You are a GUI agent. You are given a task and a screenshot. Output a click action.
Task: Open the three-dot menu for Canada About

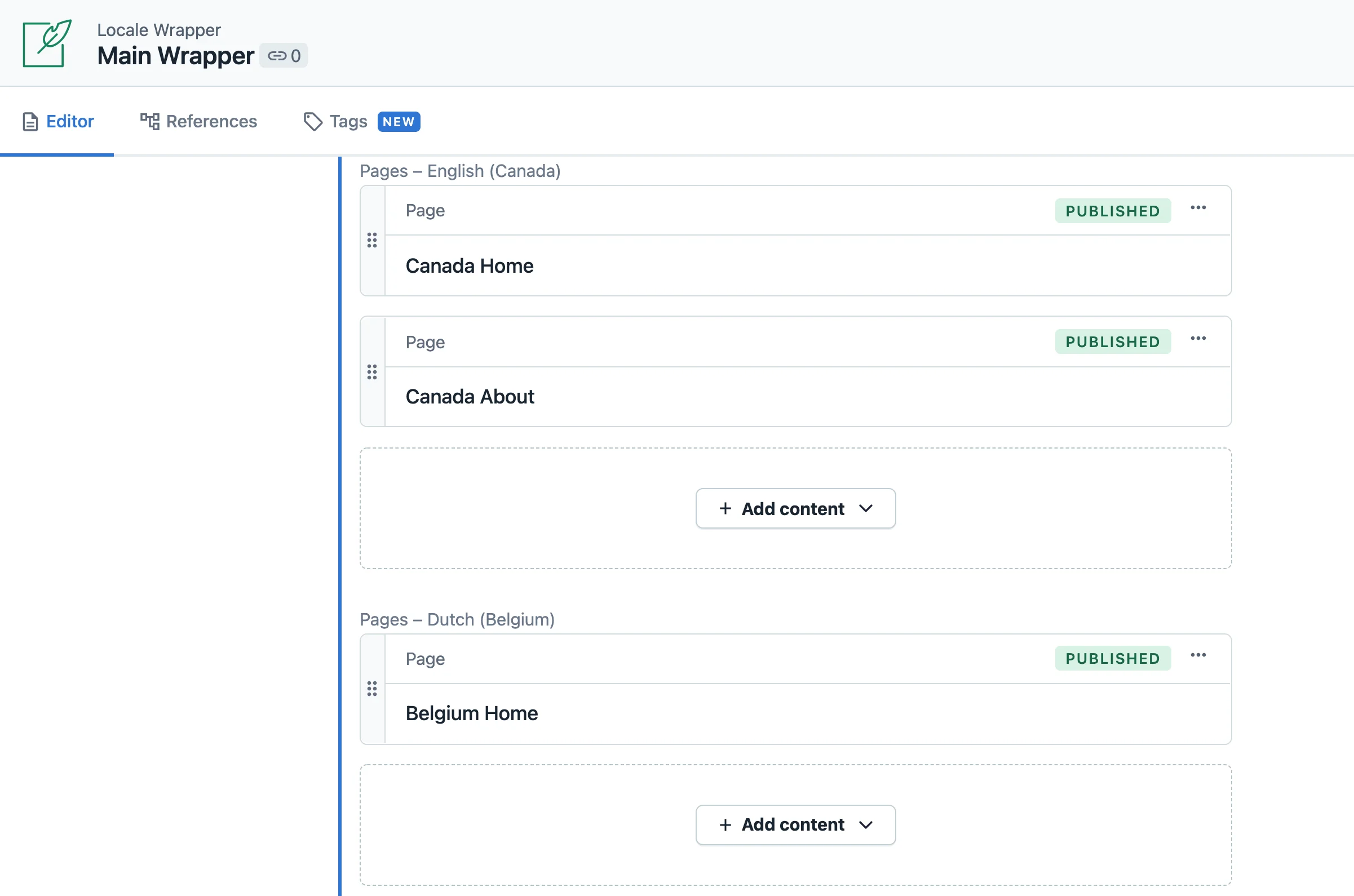pos(1198,338)
